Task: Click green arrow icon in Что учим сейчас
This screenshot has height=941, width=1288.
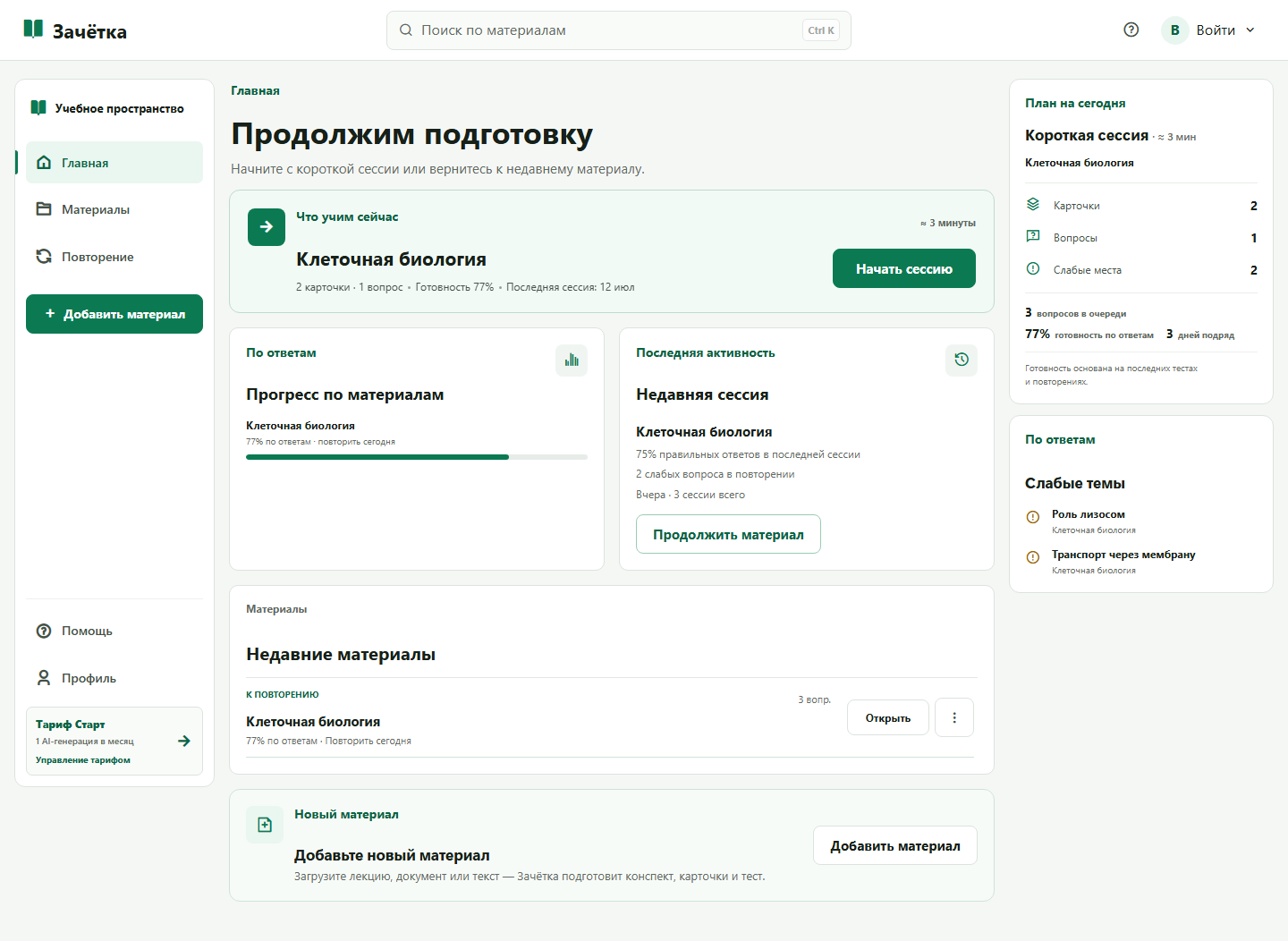Action: tap(267, 227)
